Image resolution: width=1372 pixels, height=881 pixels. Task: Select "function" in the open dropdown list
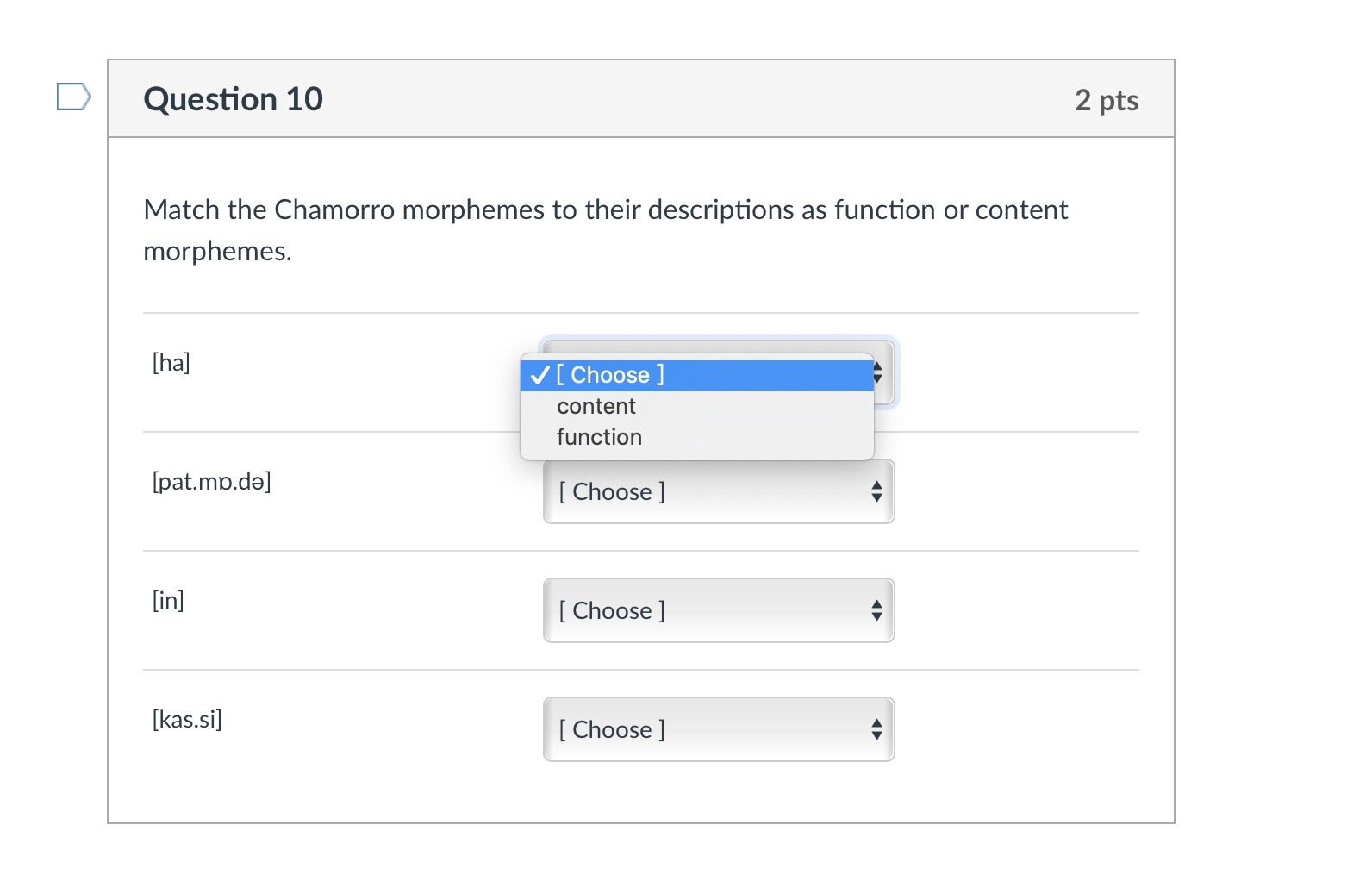696,437
